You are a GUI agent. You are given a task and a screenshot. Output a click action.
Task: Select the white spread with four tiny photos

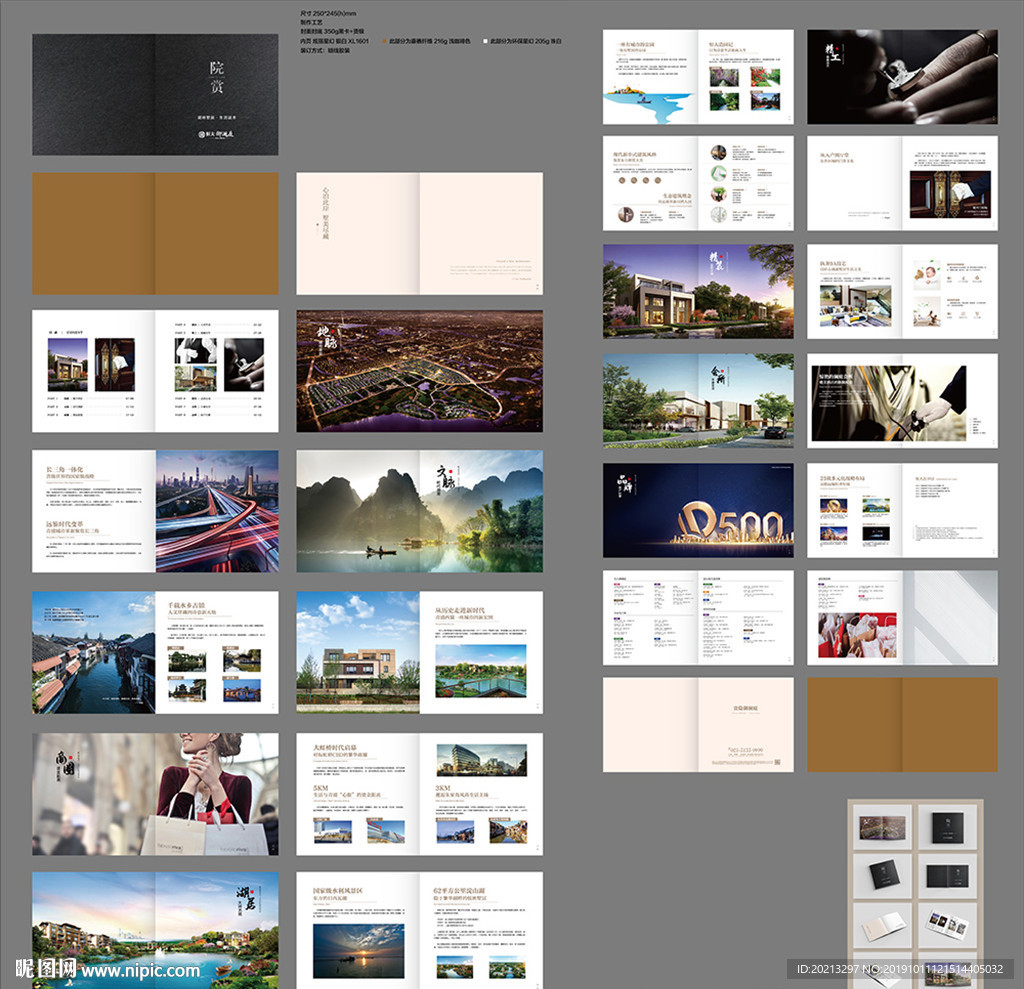[903, 510]
